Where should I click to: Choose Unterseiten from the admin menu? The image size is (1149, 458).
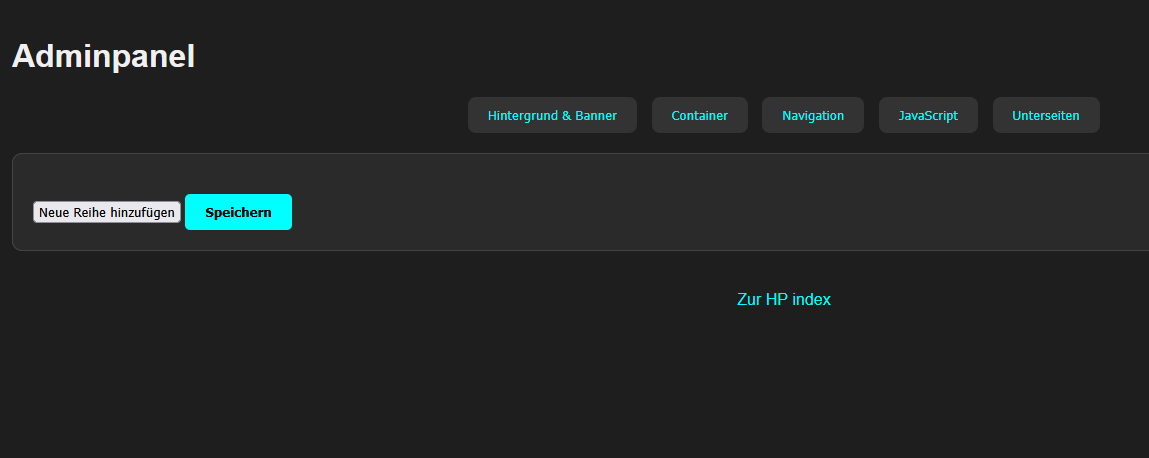coord(1045,115)
